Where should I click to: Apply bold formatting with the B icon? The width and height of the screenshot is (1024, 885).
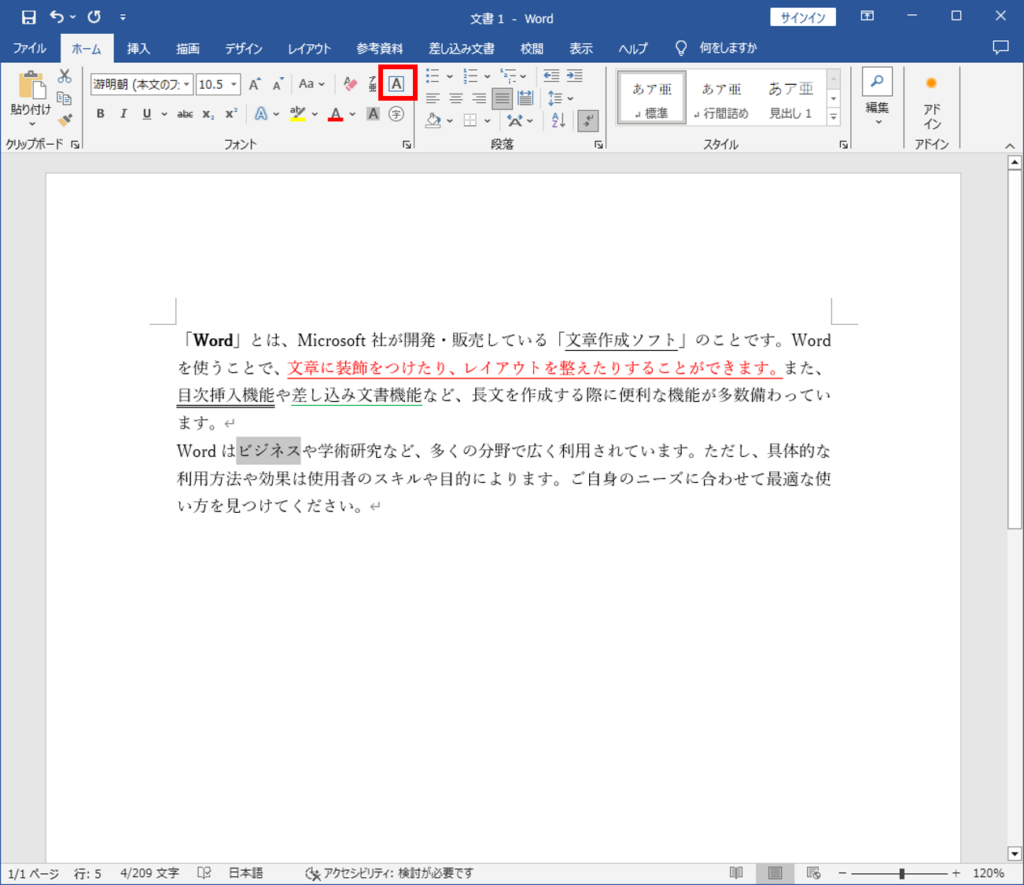click(x=99, y=114)
